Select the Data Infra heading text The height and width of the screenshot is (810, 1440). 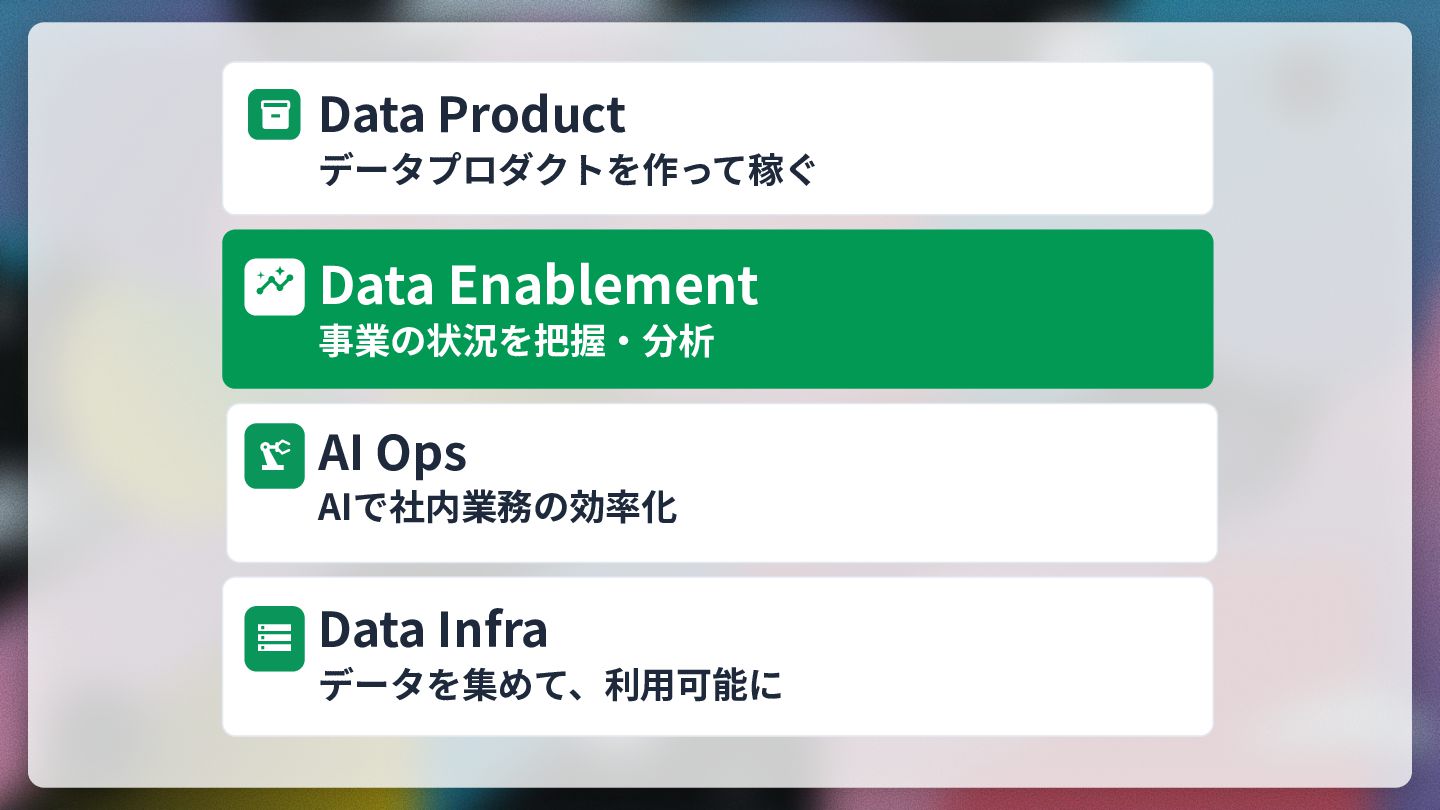tap(433, 629)
